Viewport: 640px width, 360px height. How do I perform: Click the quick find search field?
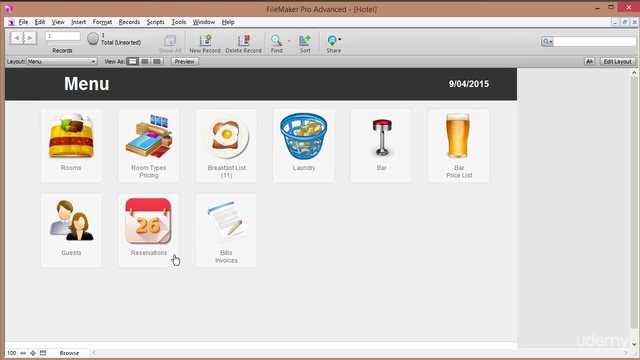point(595,41)
